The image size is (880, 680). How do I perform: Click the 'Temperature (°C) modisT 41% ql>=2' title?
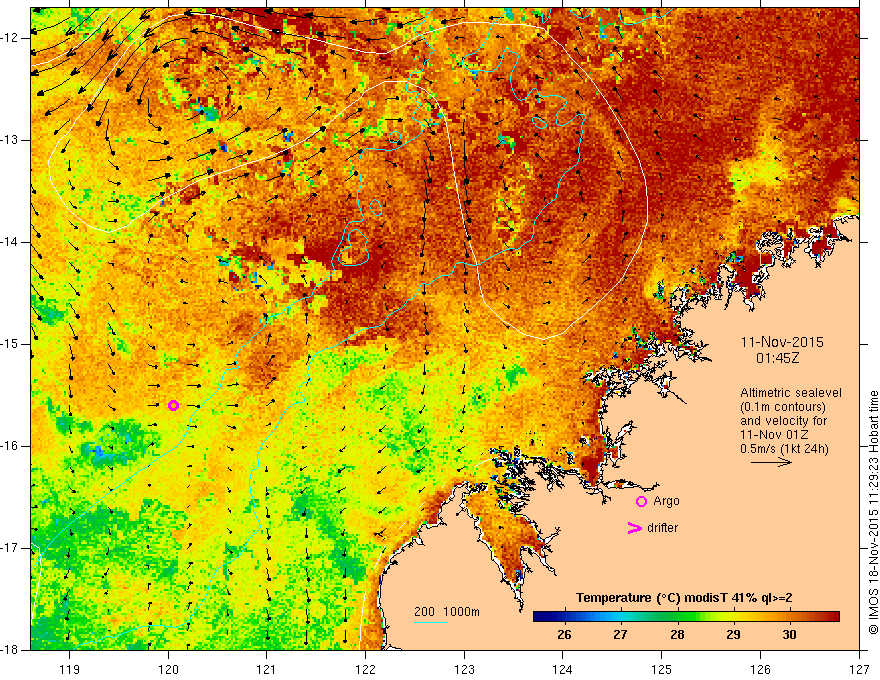[x=684, y=598]
